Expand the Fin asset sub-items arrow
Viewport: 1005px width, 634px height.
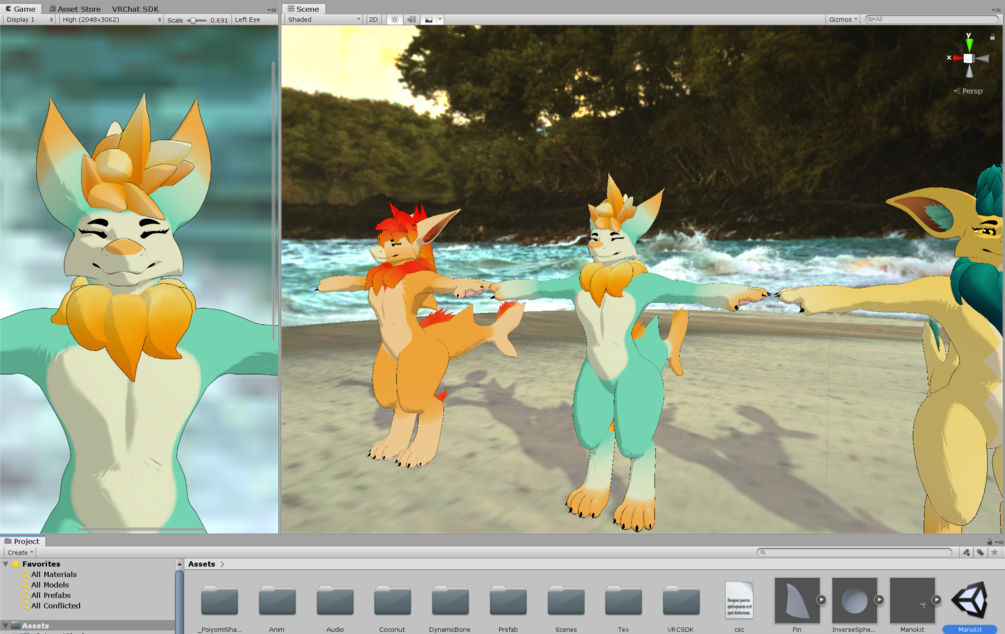[820, 600]
